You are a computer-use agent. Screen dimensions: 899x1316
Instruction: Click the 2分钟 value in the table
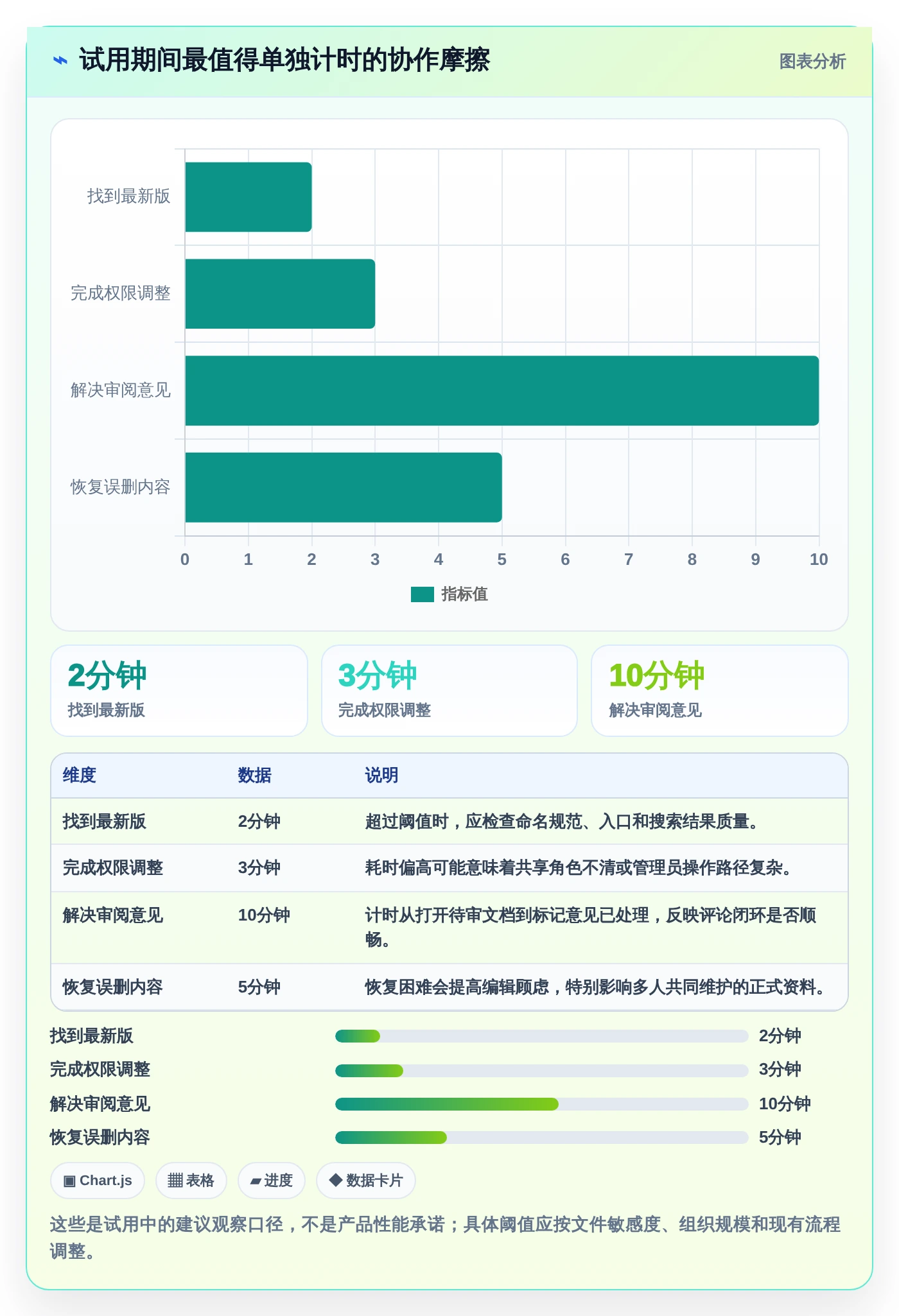point(259,822)
